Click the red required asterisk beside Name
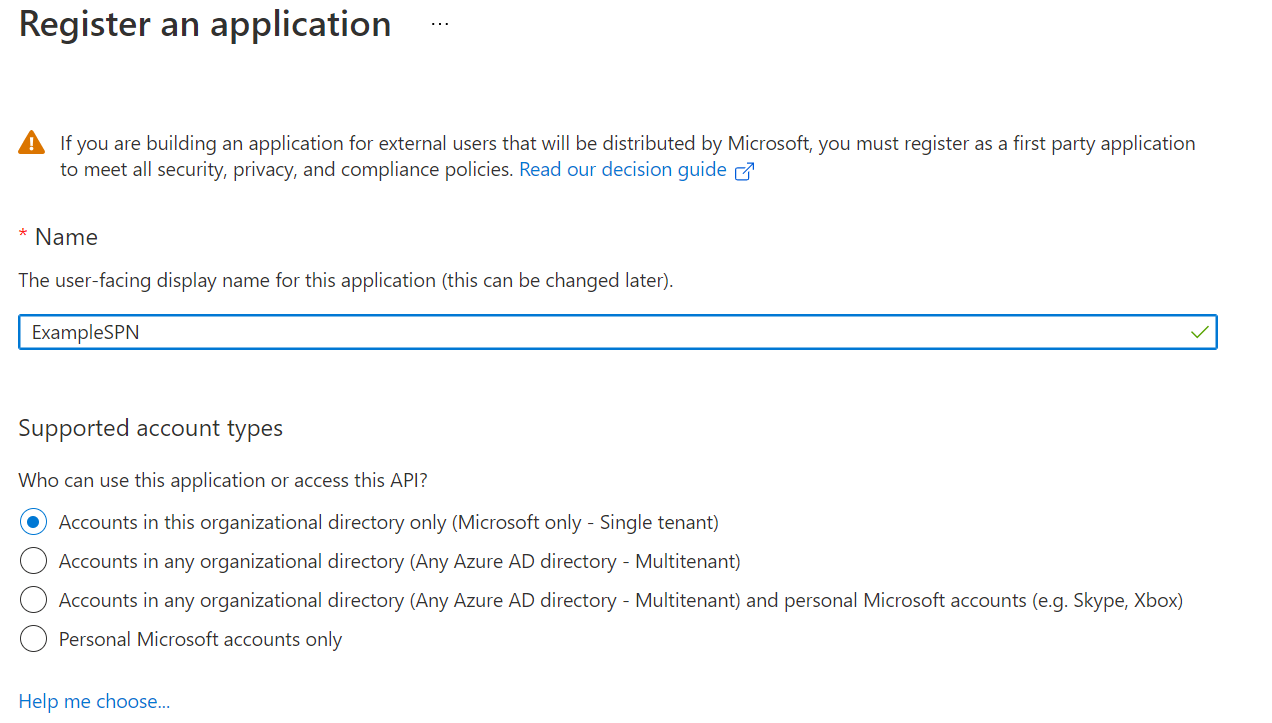Screen dimensions: 1272x723 click(23, 235)
